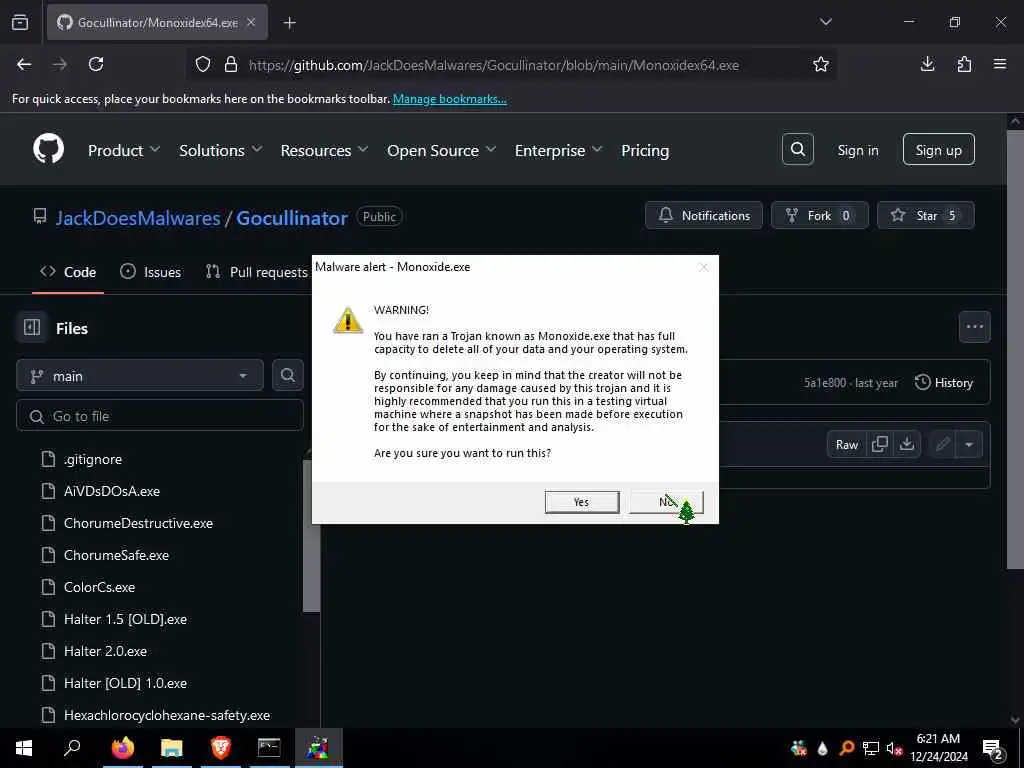Close the Gocullinator browser tab
1024x768 pixels.
pyautogui.click(x=251, y=22)
